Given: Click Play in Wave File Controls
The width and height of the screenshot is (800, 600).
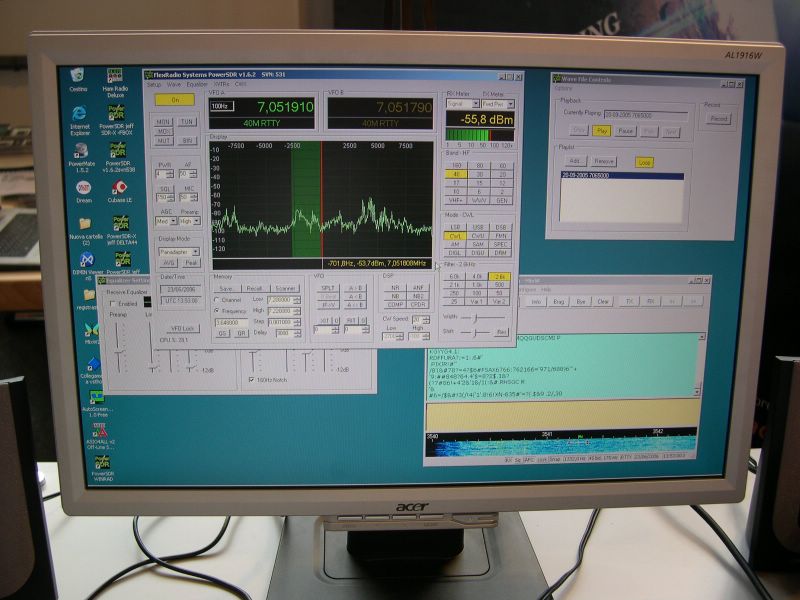Looking at the screenshot, I should (x=602, y=131).
